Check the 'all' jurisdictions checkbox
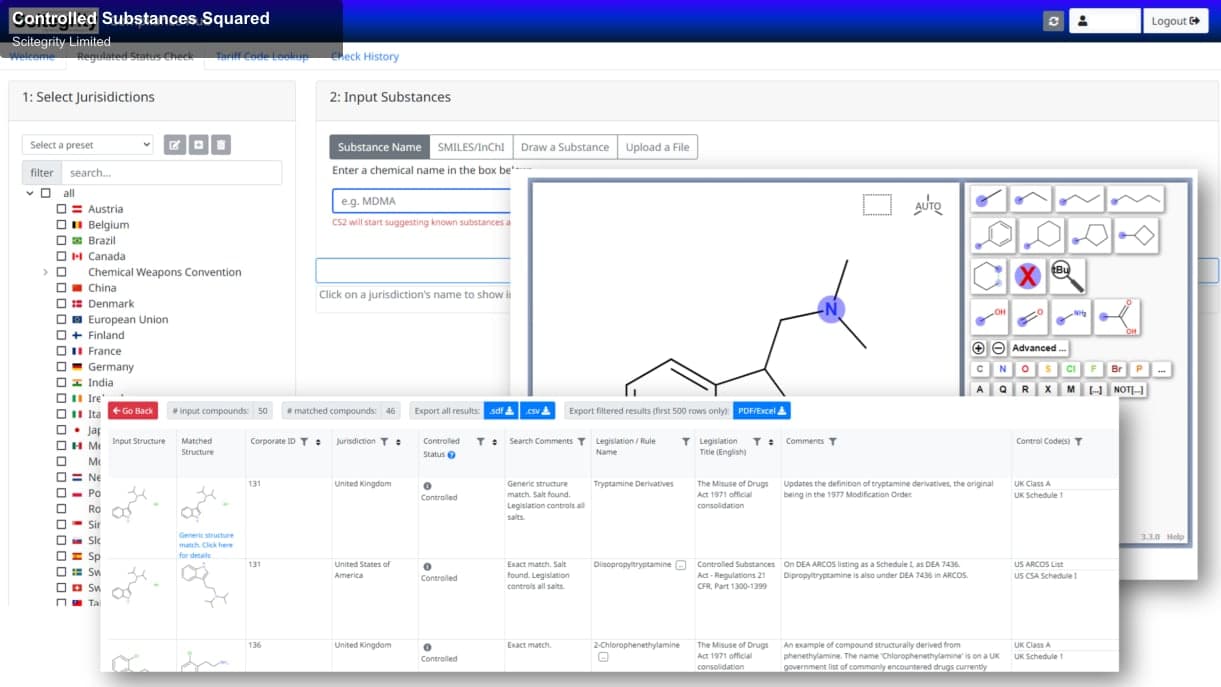The width and height of the screenshot is (1221, 687). click(46, 193)
